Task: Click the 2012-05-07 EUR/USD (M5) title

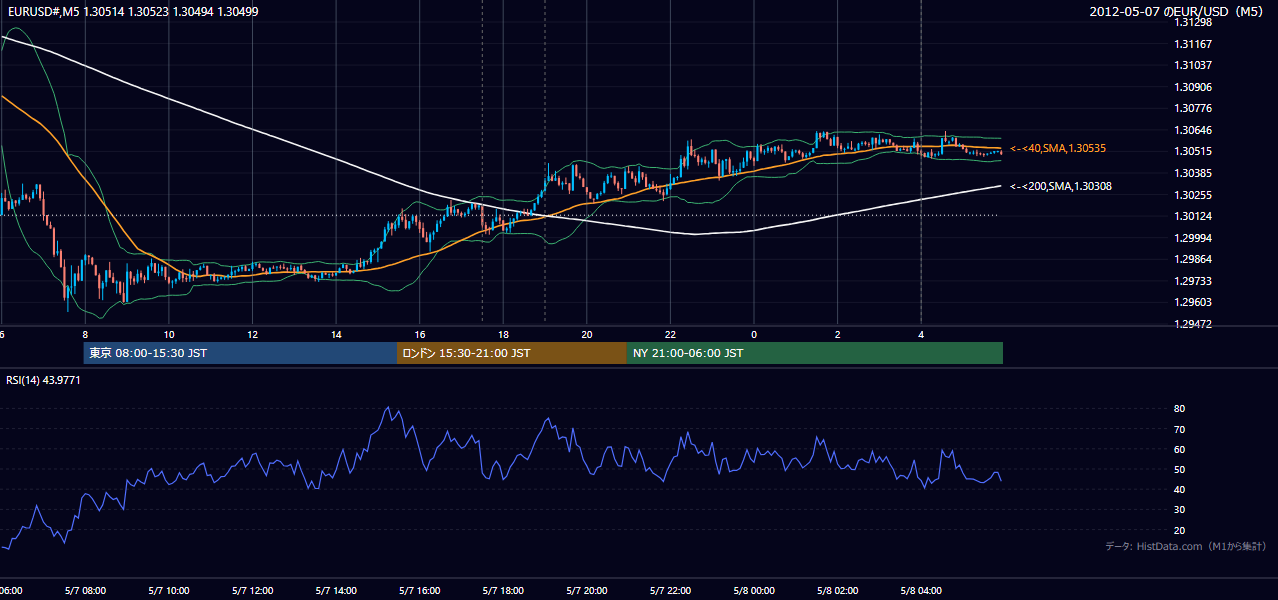Action: pyautogui.click(x=1178, y=11)
